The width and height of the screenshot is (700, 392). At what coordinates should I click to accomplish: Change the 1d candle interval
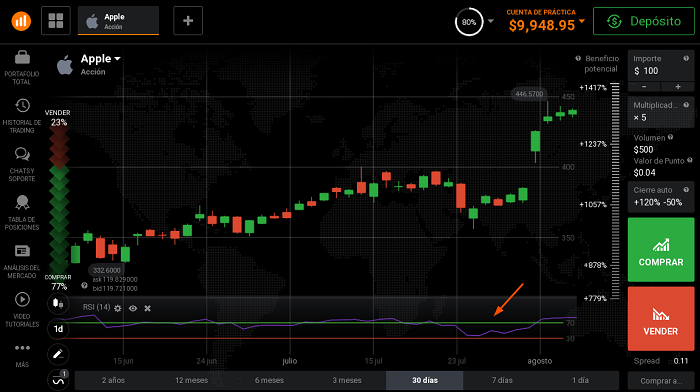58,329
